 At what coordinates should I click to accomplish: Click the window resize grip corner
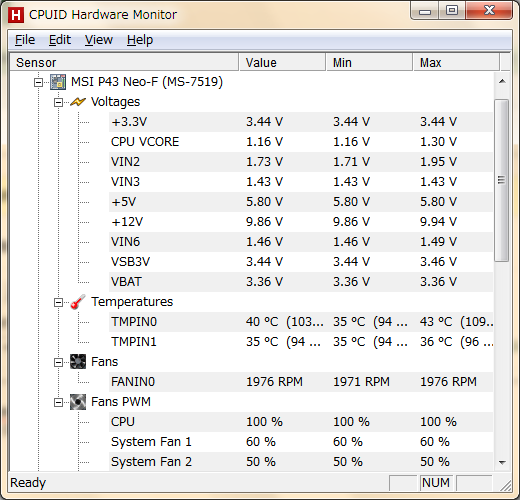506,486
